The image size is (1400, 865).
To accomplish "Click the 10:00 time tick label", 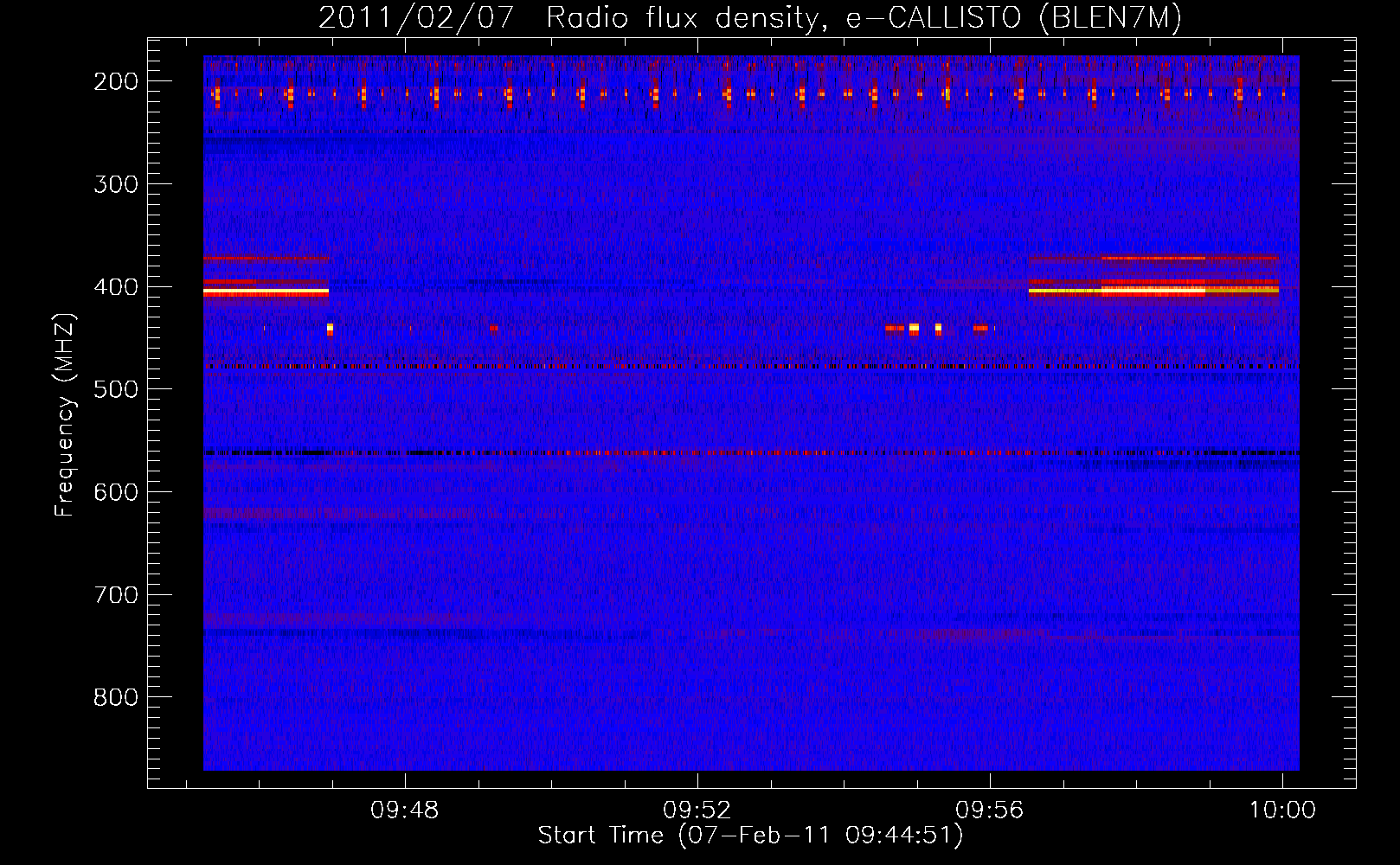I will pos(1281,811).
